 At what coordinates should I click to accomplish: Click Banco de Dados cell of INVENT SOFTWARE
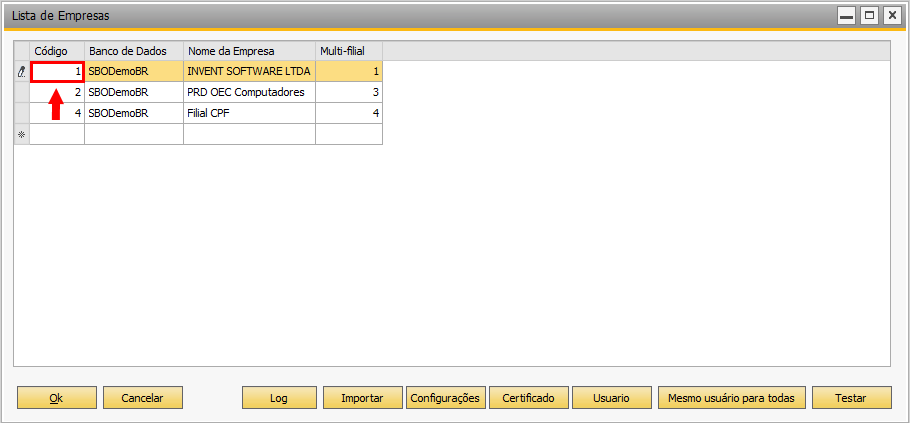pyautogui.click(x=134, y=71)
